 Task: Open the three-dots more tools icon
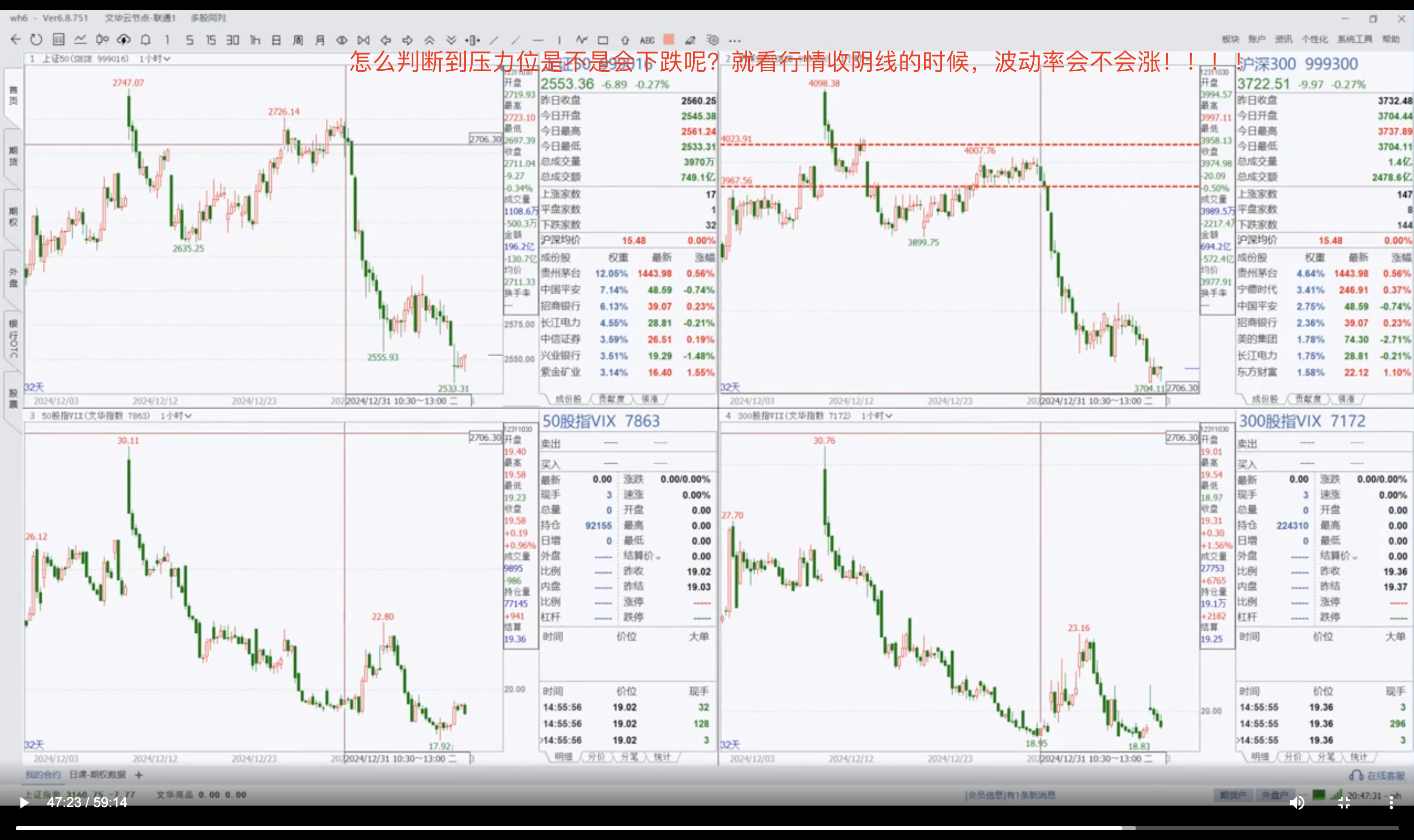[735, 41]
